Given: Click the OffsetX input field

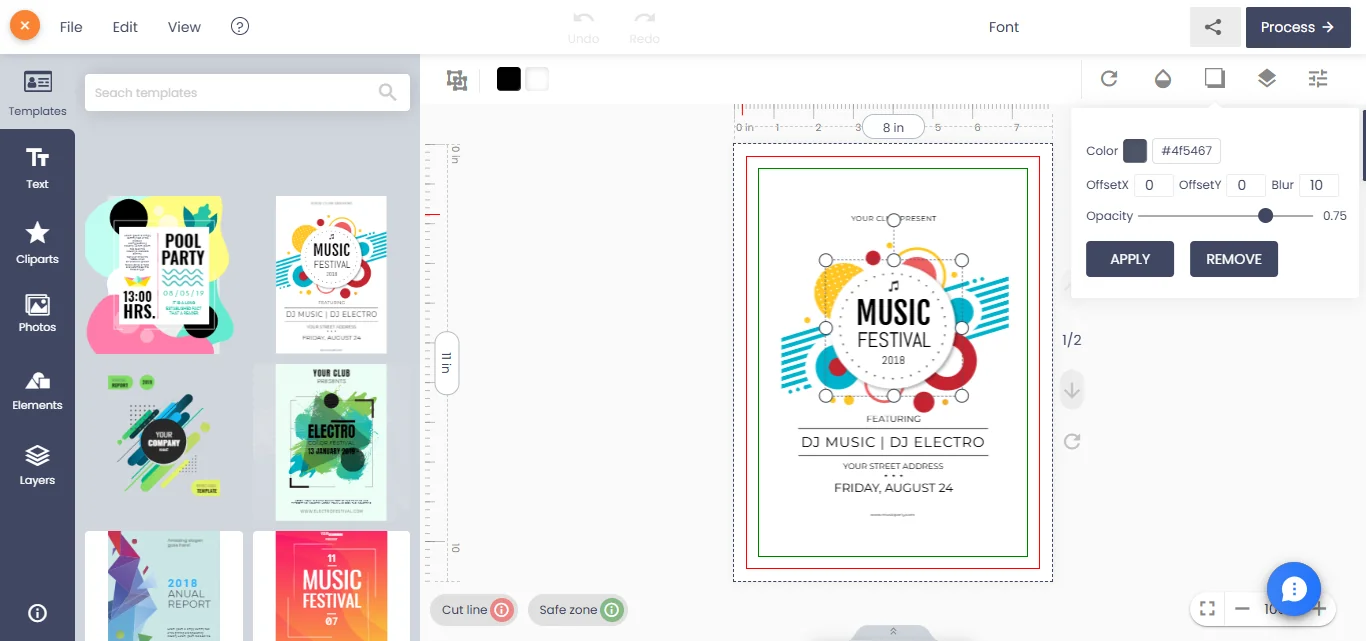Looking at the screenshot, I should pyautogui.click(x=1154, y=185).
